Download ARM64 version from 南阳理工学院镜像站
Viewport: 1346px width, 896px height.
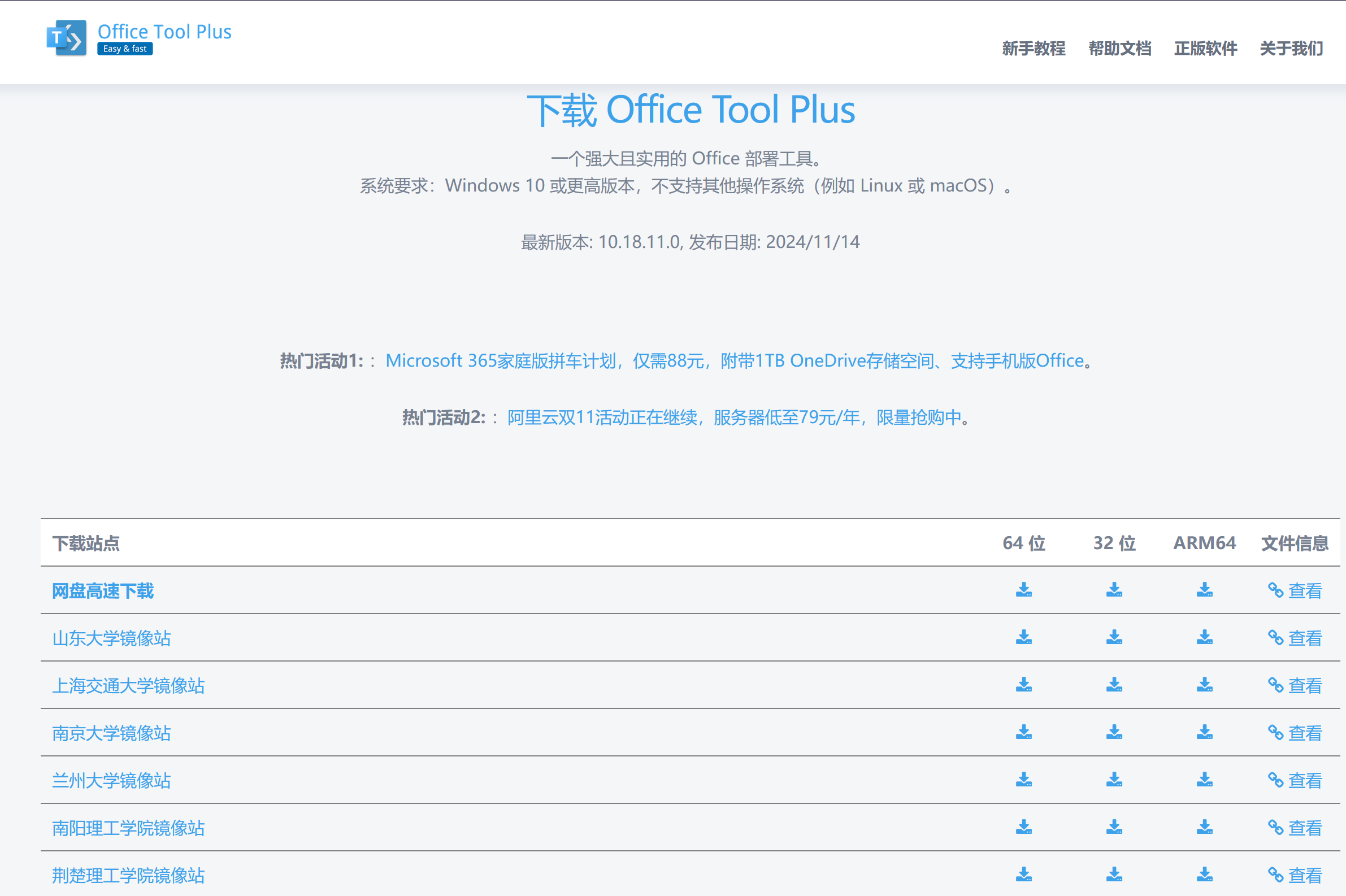pyautogui.click(x=1204, y=828)
